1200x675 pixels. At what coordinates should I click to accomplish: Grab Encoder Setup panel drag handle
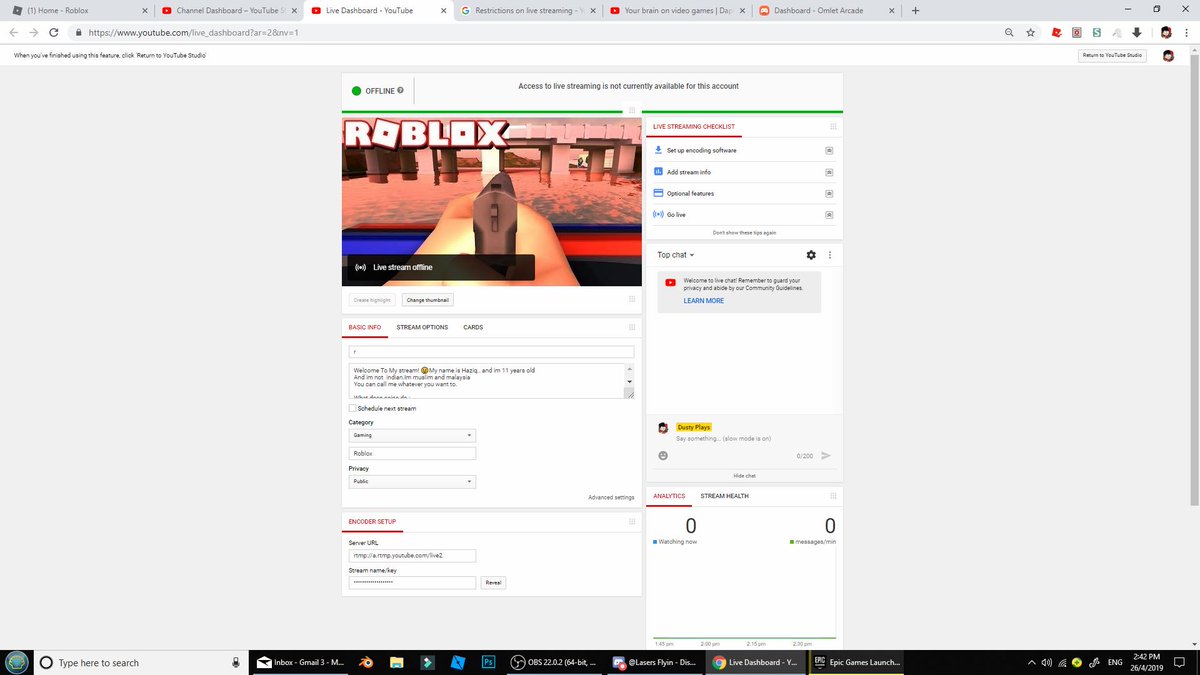pos(631,521)
